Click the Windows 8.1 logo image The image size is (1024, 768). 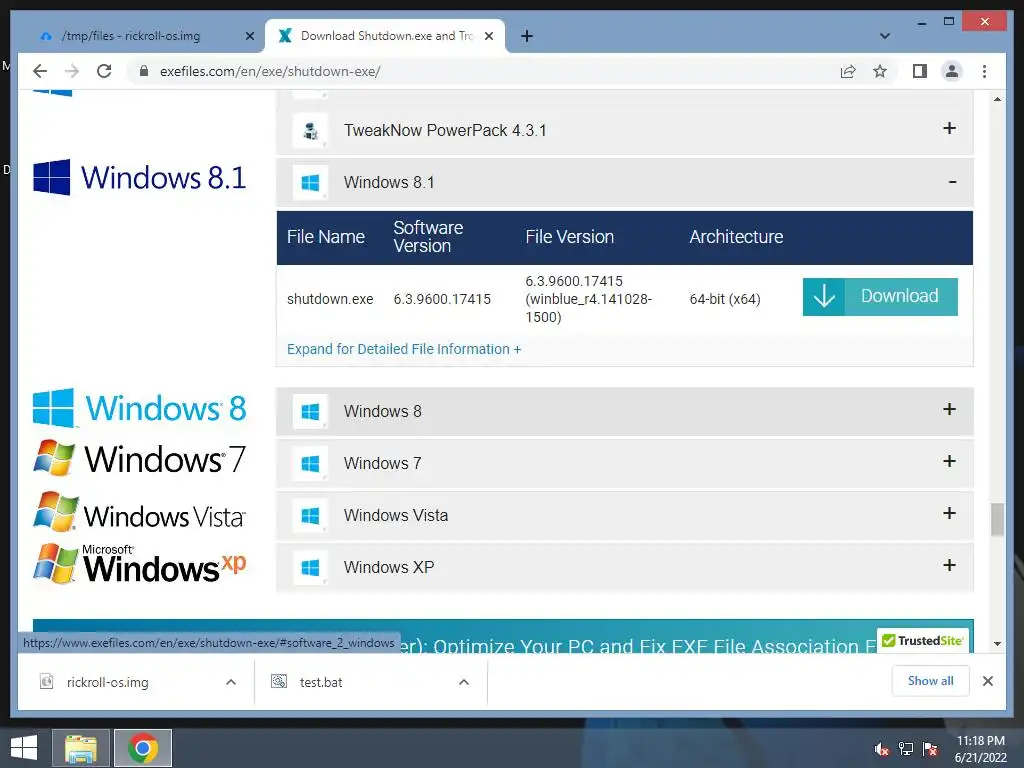point(140,177)
